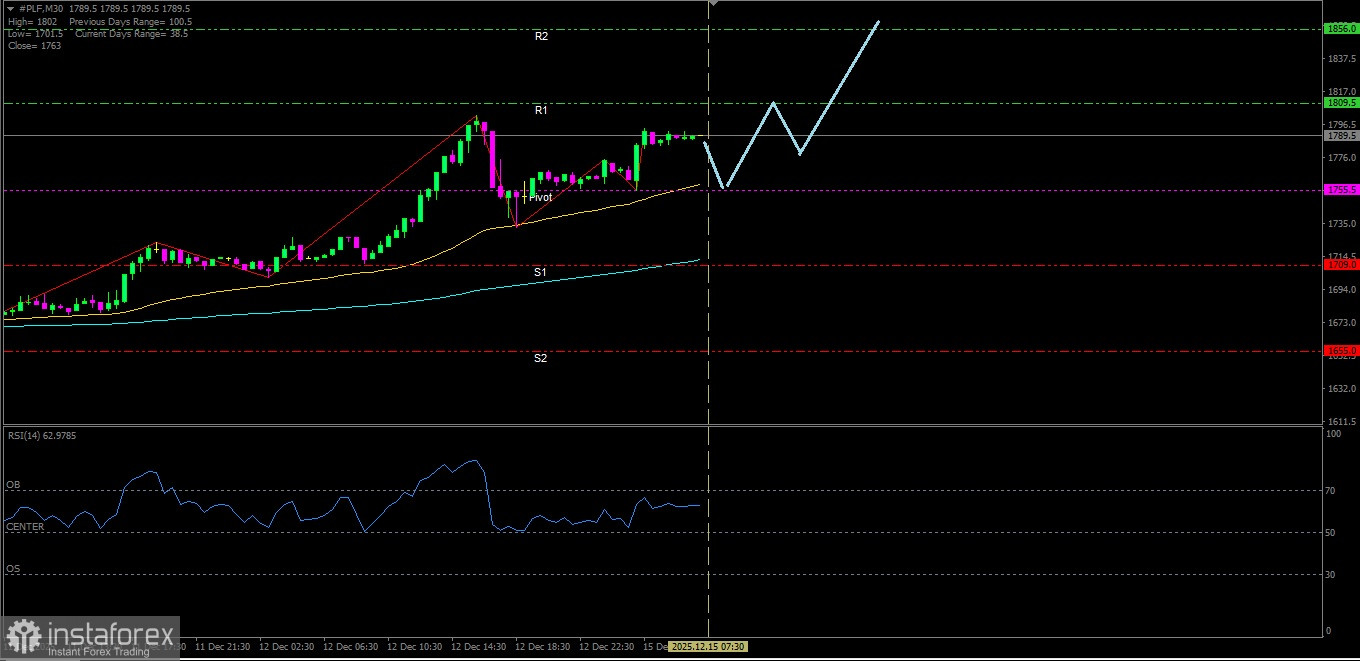Click the red 1709.0 S1 price tag

[x=1340, y=265]
